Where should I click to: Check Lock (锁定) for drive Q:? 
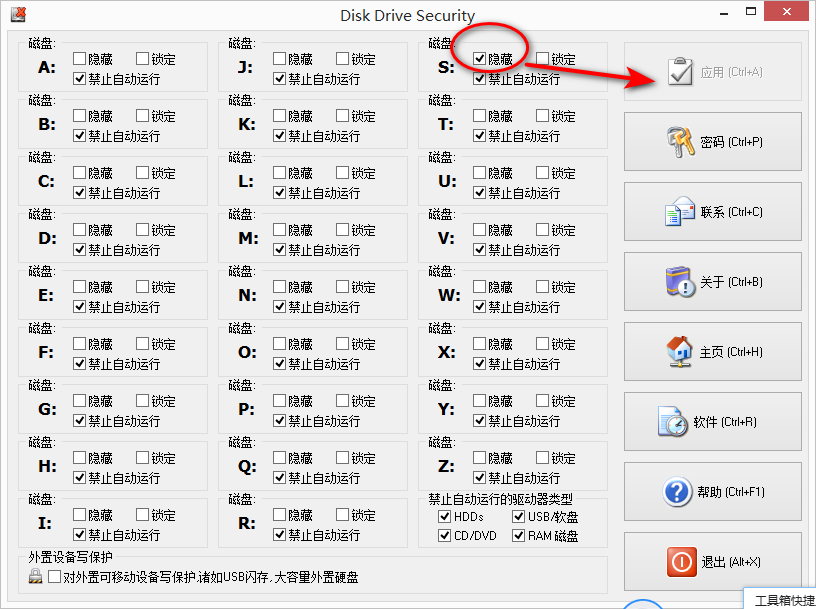(x=342, y=458)
